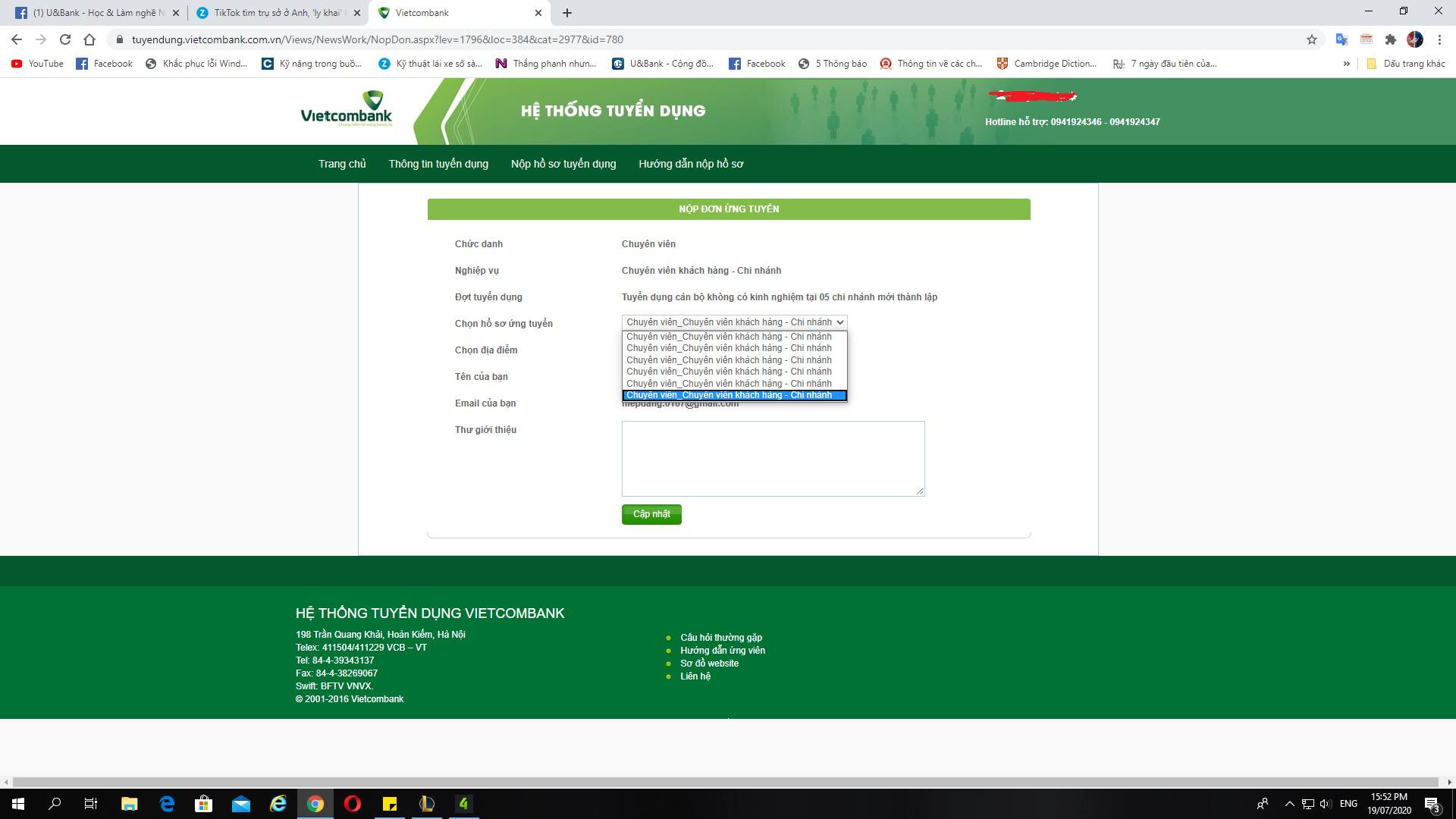The width and height of the screenshot is (1456, 819).
Task: Click inside 'Thư giới thiệu' text area
Action: tap(773, 459)
